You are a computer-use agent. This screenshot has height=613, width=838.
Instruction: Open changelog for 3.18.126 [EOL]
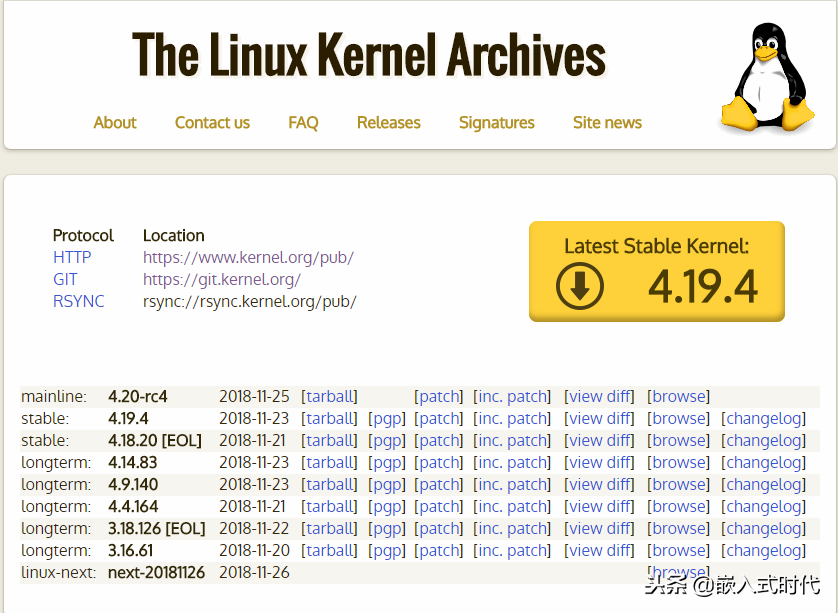point(763,529)
